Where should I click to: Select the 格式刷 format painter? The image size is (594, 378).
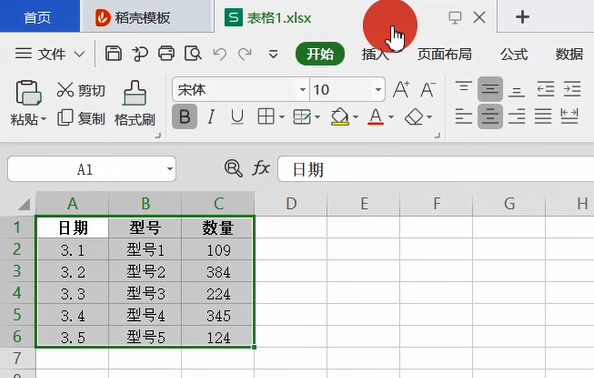134,103
